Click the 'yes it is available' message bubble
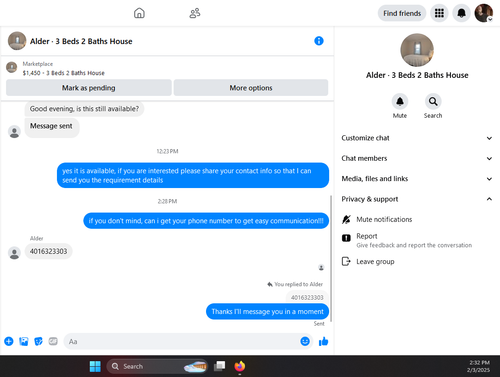500x377 pixels. point(193,175)
